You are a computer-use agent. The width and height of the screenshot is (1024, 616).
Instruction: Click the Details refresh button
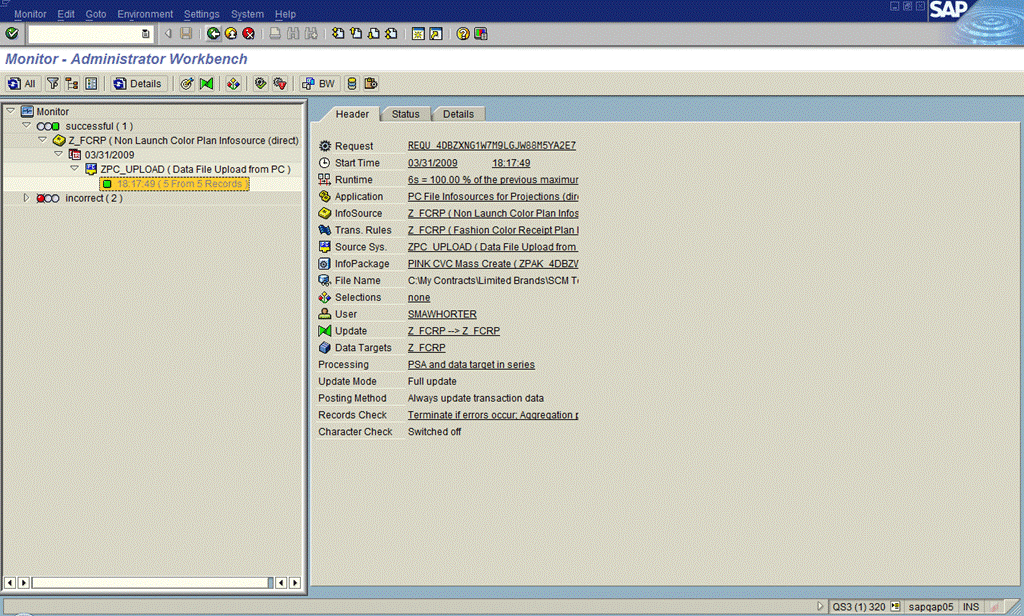click(x=137, y=84)
